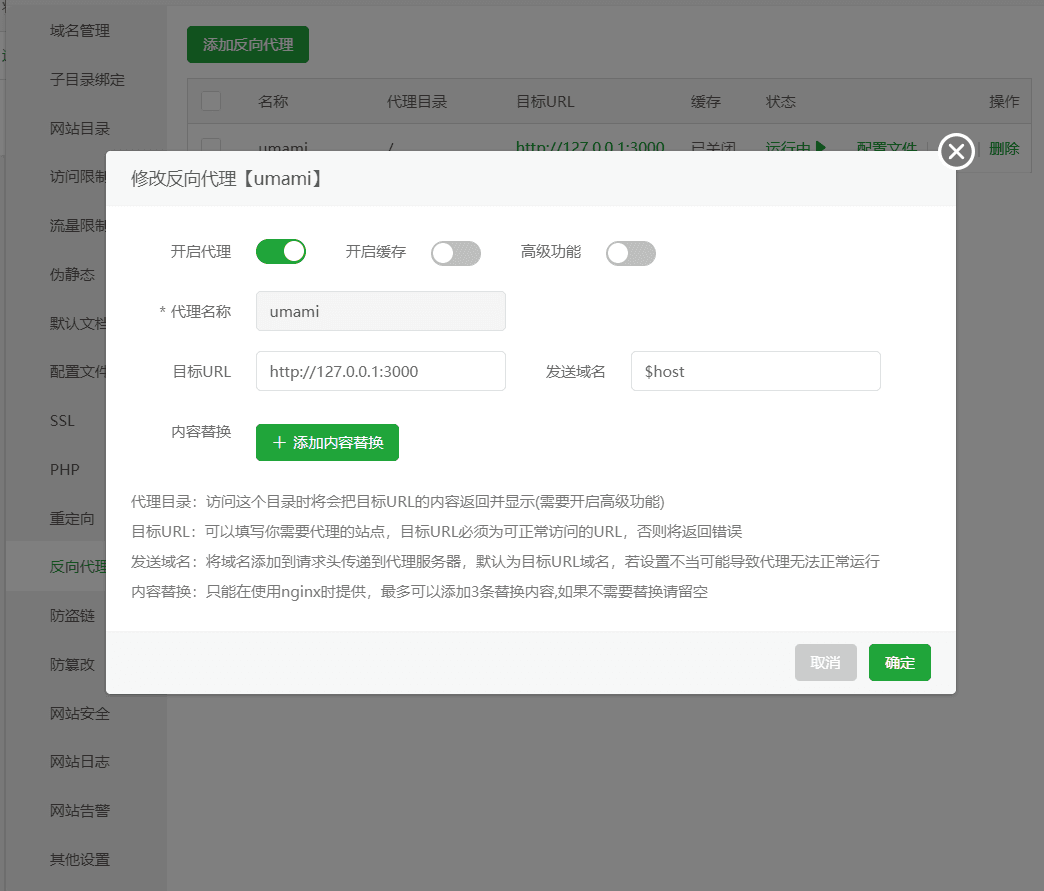Turn on the 高级功能 toggle
The height and width of the screenshot is (891, 1044).
(631, 253)
